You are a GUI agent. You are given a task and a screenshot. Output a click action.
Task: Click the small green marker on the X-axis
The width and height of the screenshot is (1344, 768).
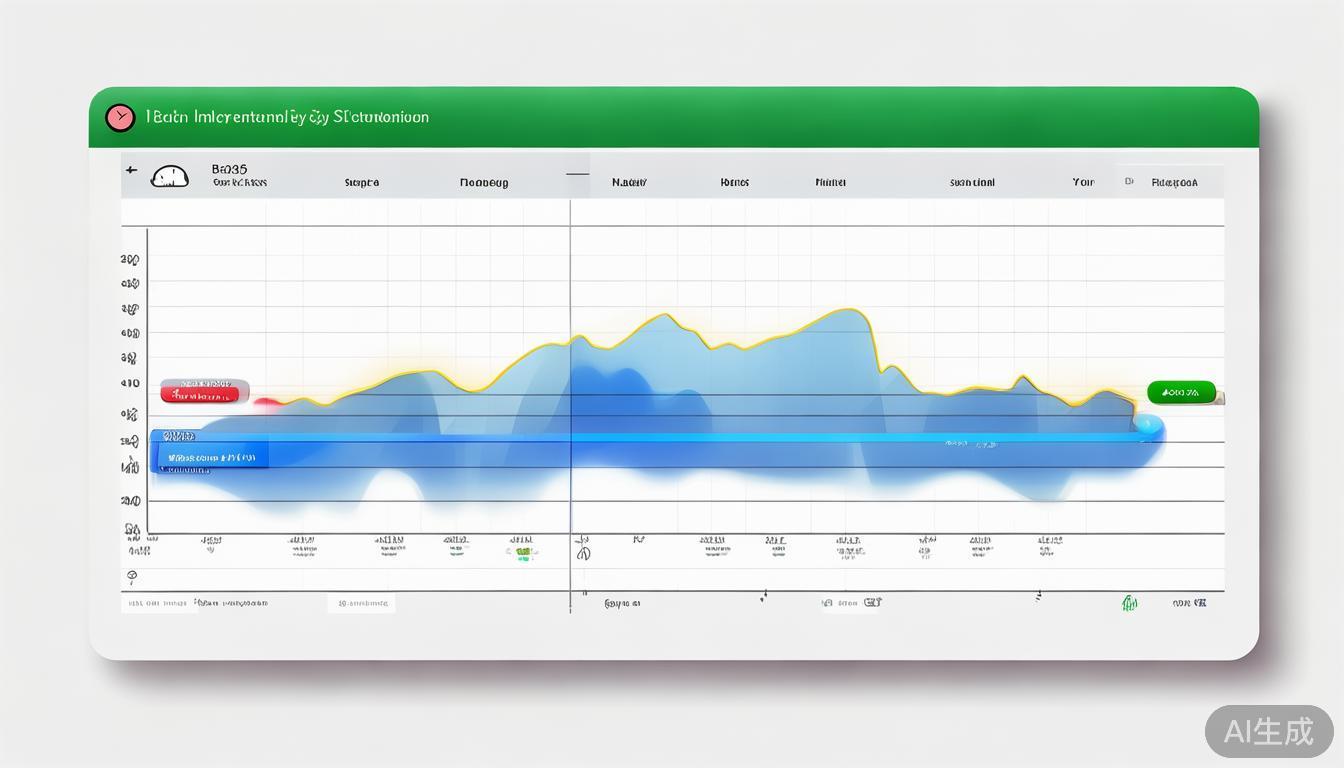[x=523, y=553]
